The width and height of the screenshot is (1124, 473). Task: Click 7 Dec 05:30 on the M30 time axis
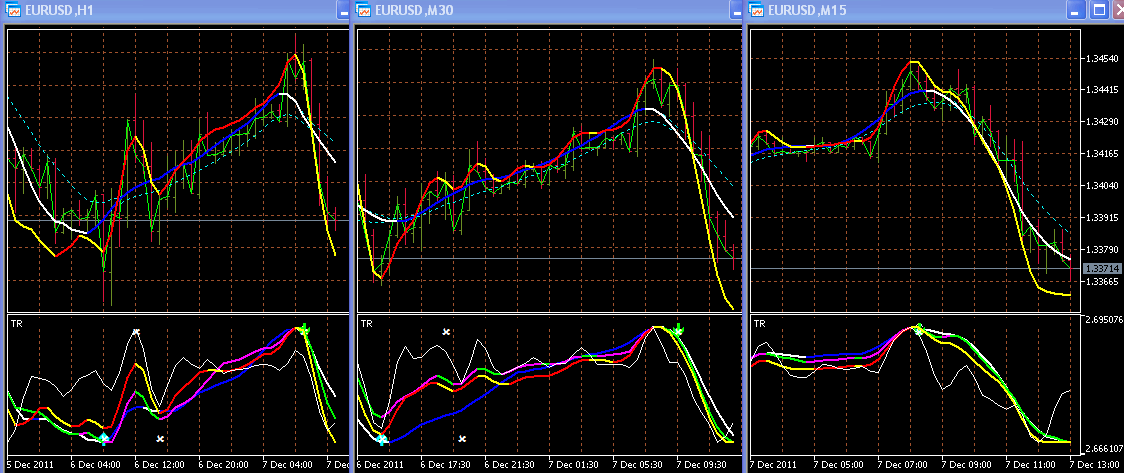click(638, 464)
